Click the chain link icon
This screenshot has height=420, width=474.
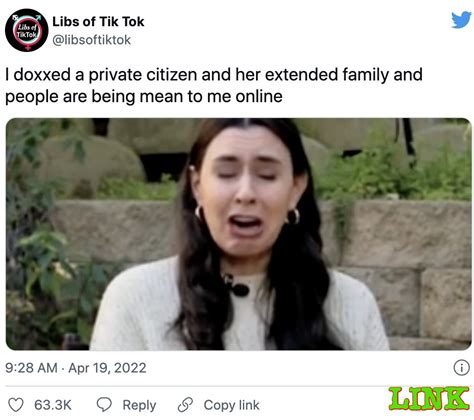185,405
